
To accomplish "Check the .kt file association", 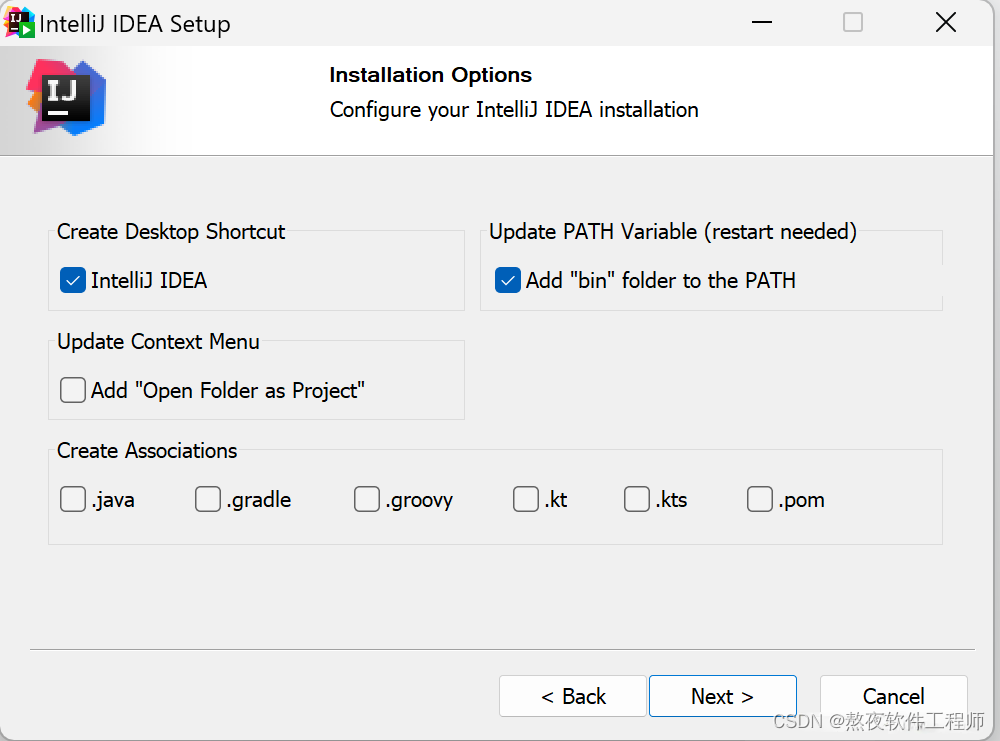I will [x=526, y=499].
